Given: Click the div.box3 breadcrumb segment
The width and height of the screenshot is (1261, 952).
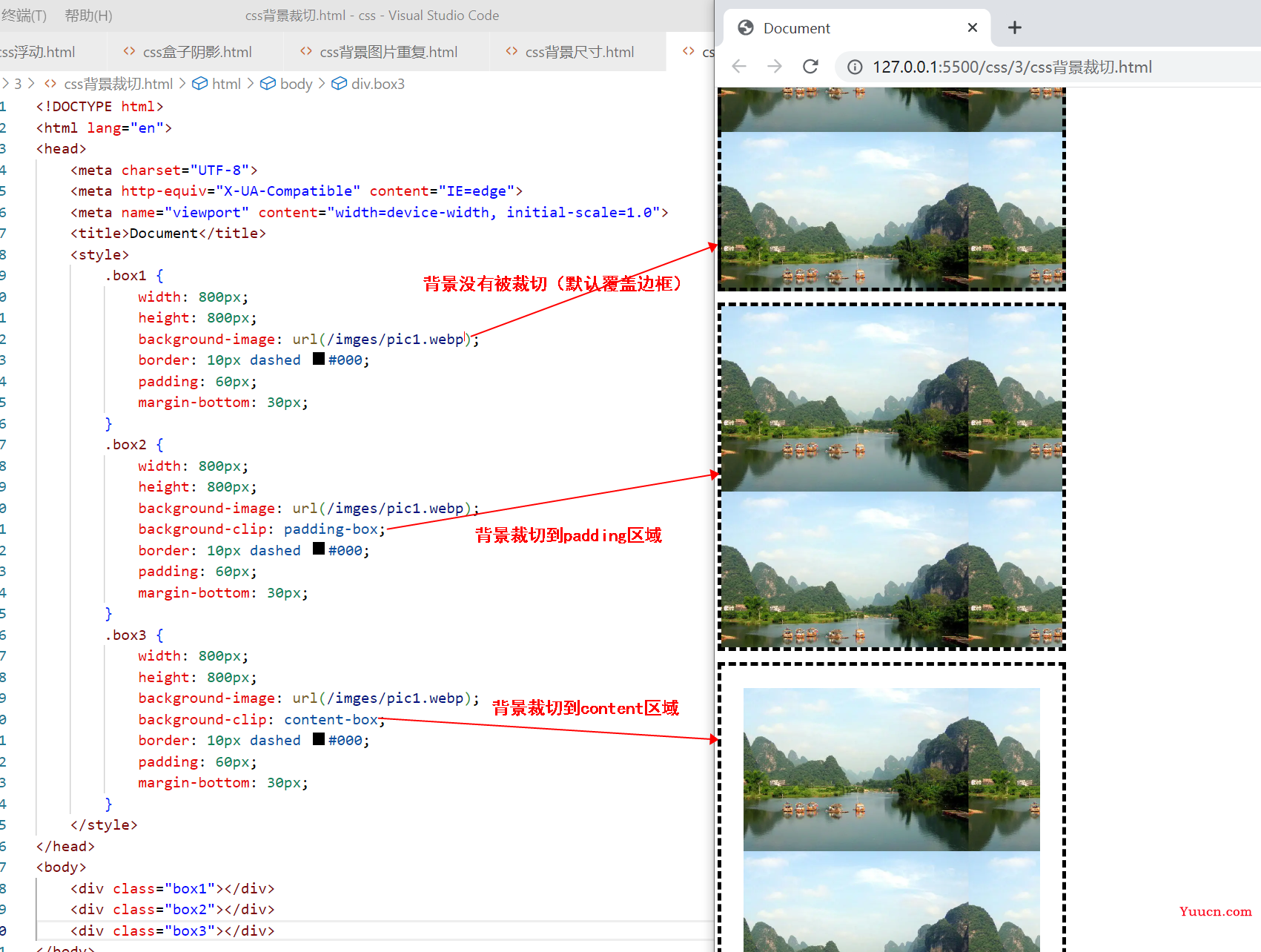Looking at the screenshot, I should (x=378, y=84).
